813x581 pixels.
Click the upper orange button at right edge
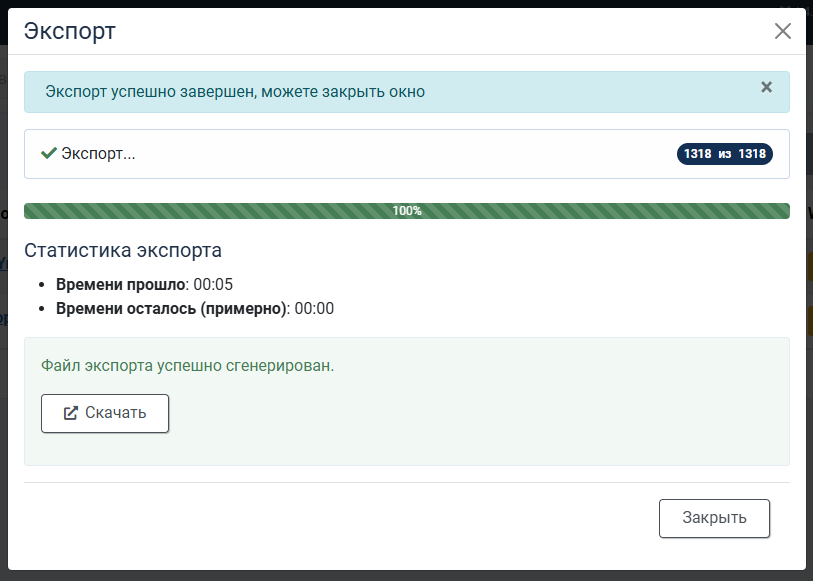click(x=809, y=266)
